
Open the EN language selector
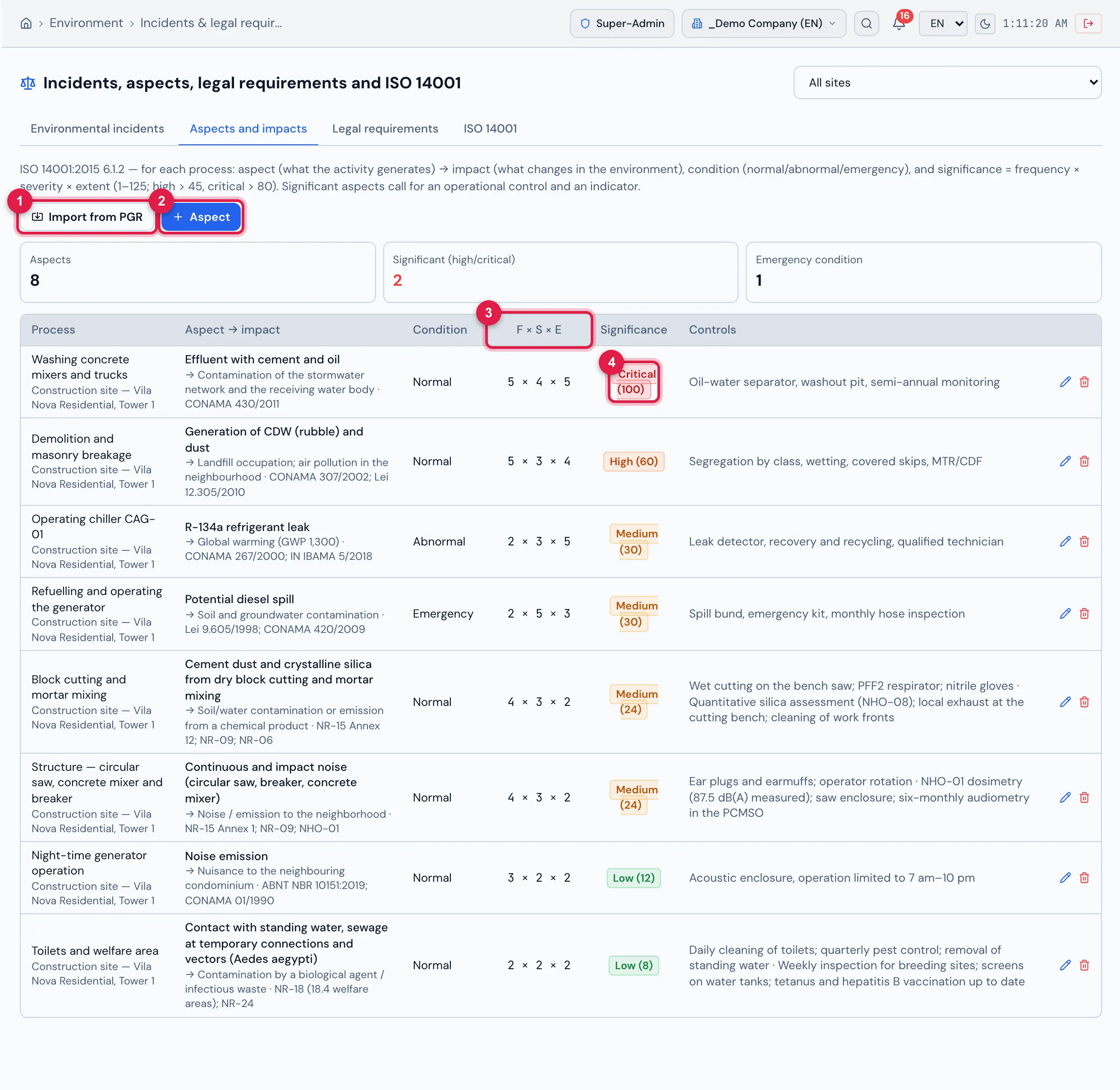(x=942, y=23)
